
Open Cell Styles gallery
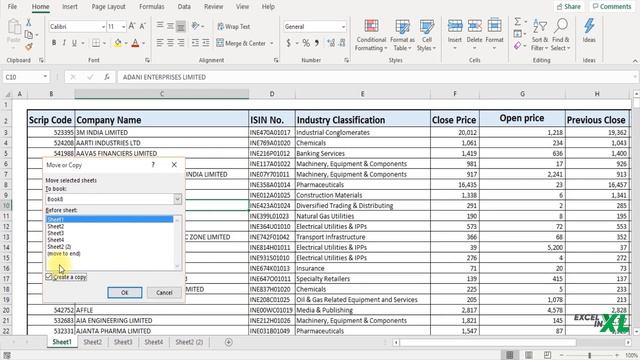[427, 36]
